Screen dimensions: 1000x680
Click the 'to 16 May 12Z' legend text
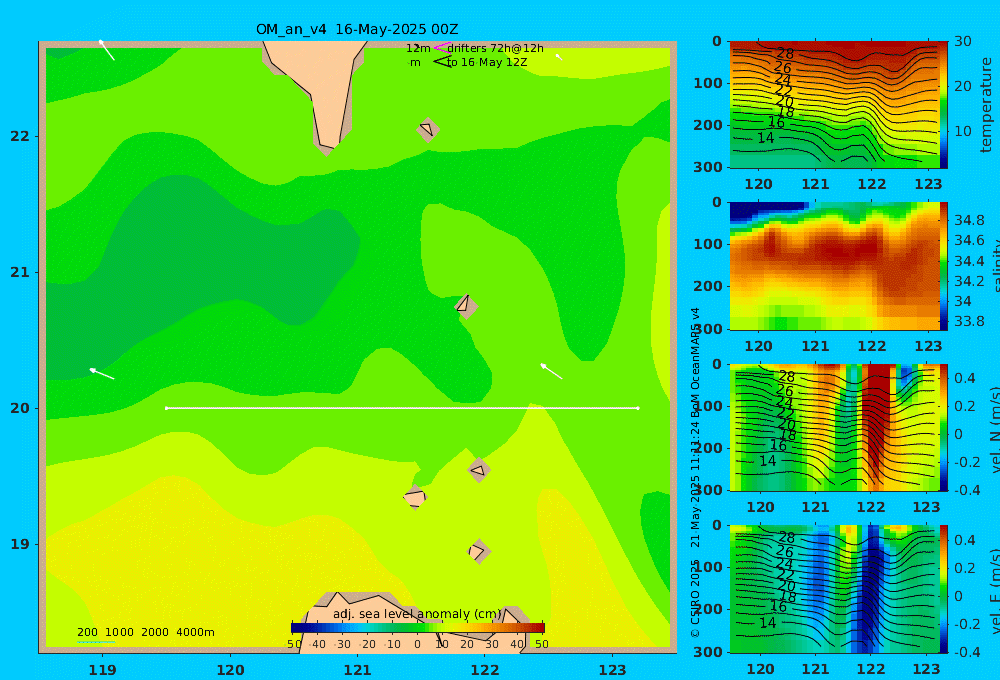coord(487,63)
